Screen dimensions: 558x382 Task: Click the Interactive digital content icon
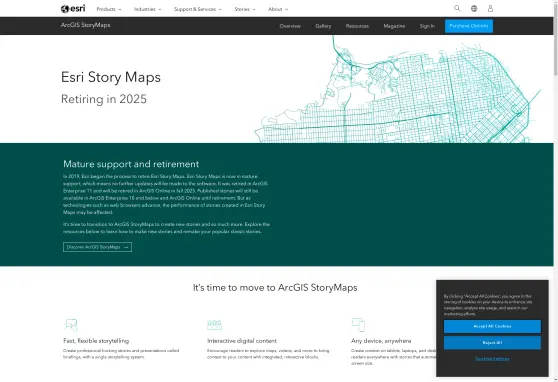[x=215, y=325]
